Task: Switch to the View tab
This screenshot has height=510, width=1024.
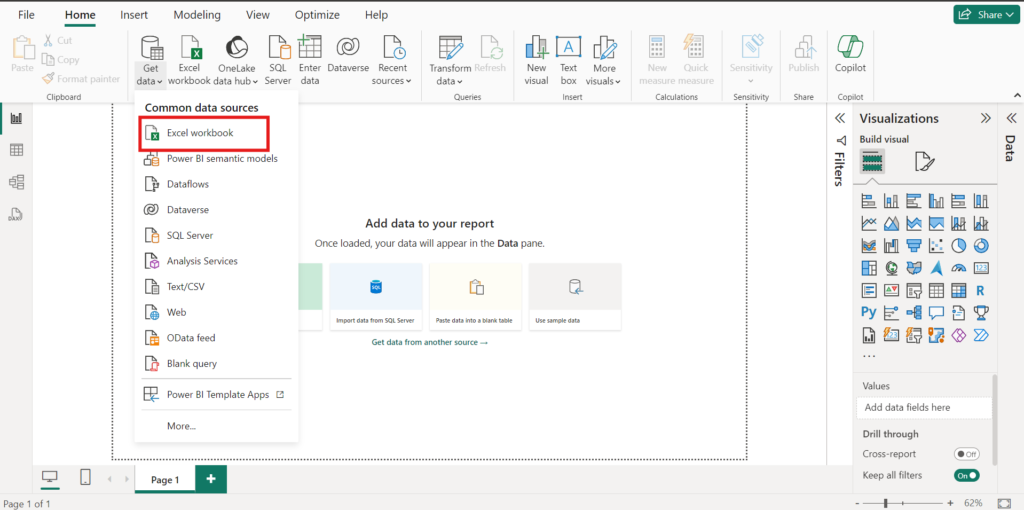Action: 257,14
